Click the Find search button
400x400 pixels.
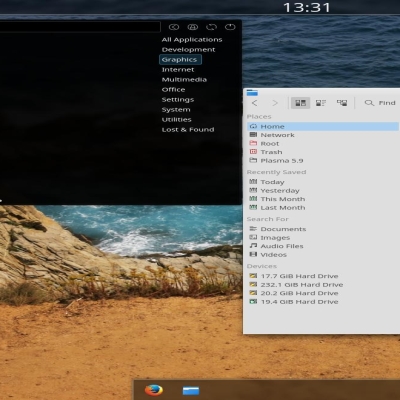click(x=380, y=103)
